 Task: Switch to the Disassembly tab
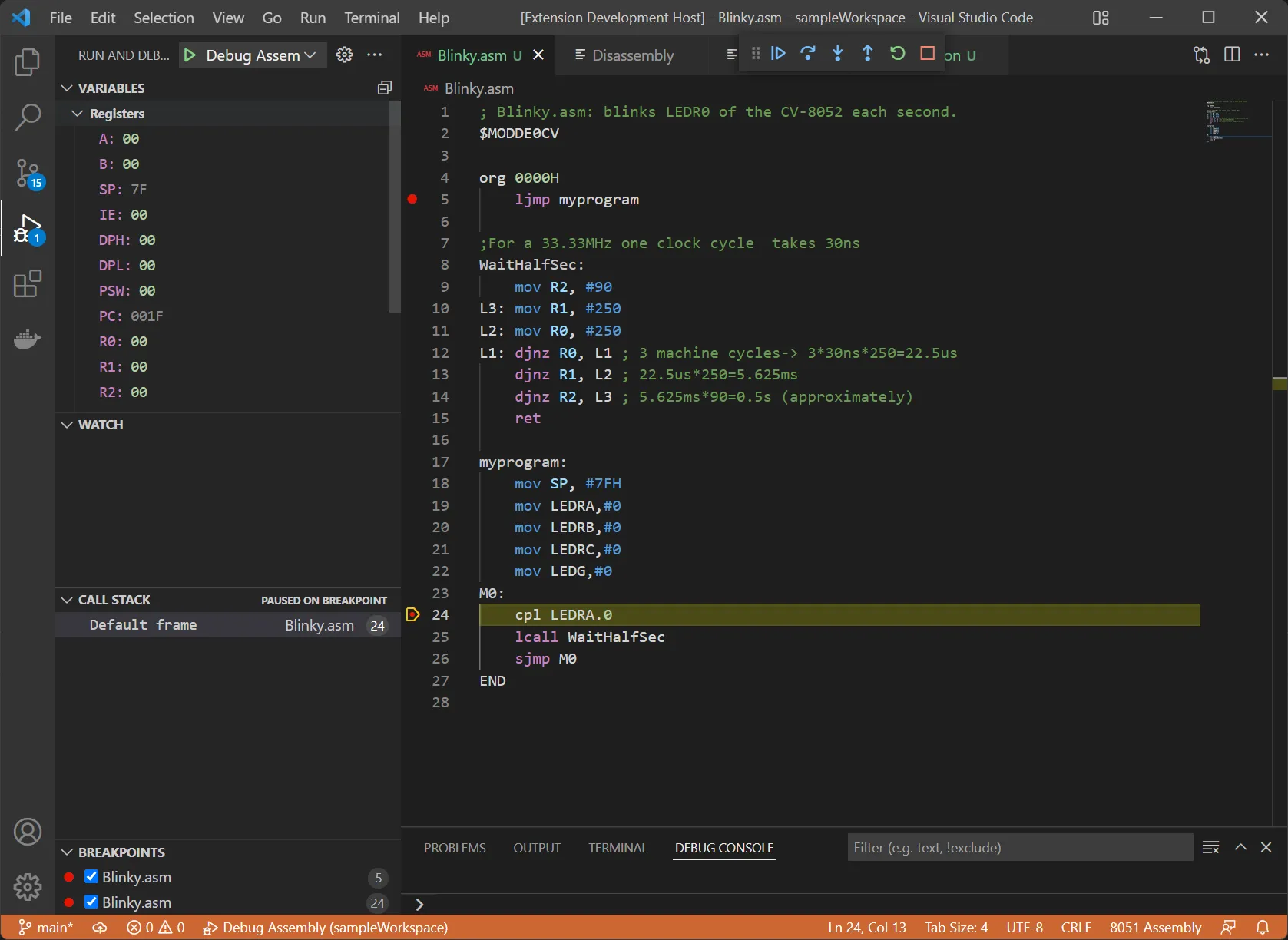631,55
